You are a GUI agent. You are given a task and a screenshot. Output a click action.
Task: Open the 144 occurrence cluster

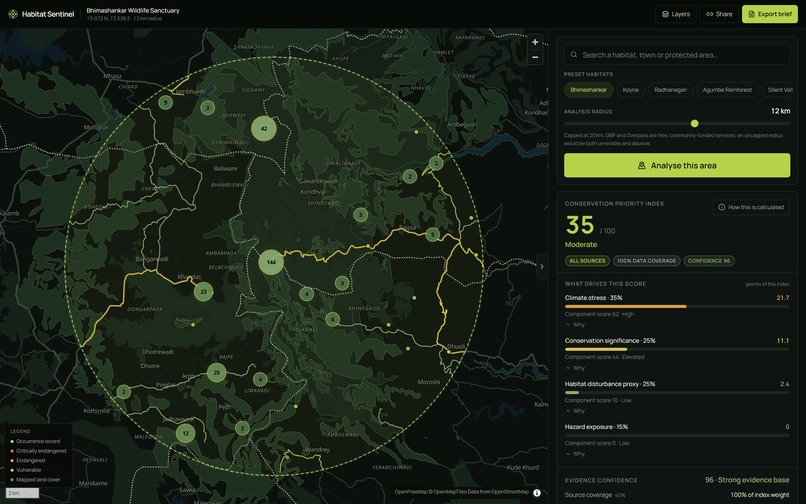(x=271, y=262)
